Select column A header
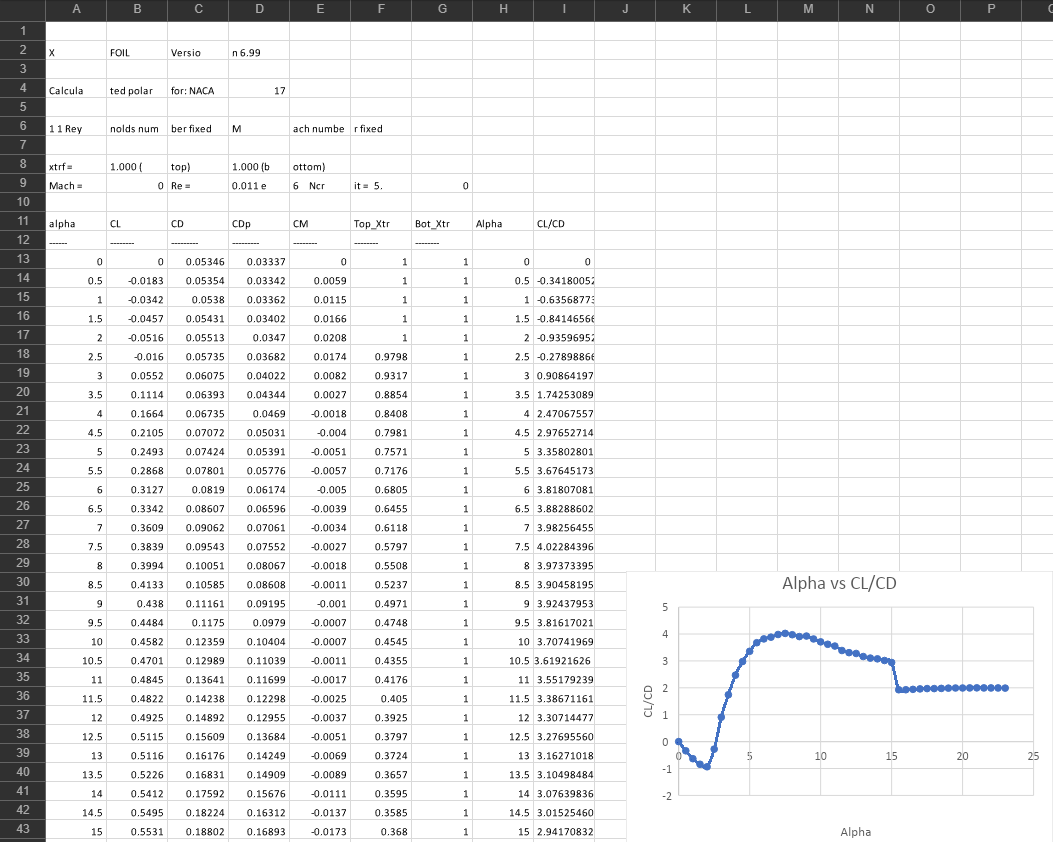The width and height of the screenshot is (1053, 842). pos(76,9)
